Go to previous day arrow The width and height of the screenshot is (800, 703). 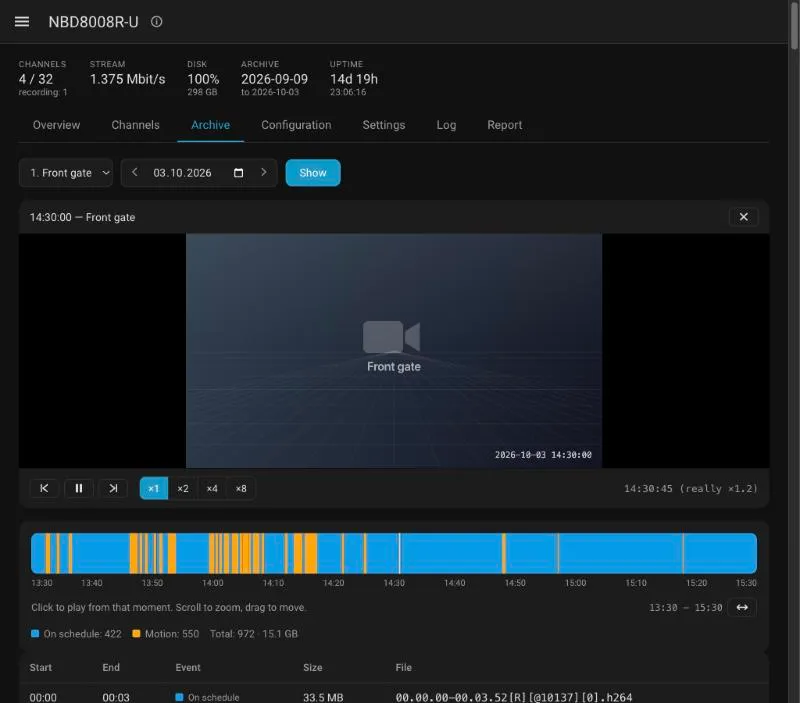click(x=135, y=172)
